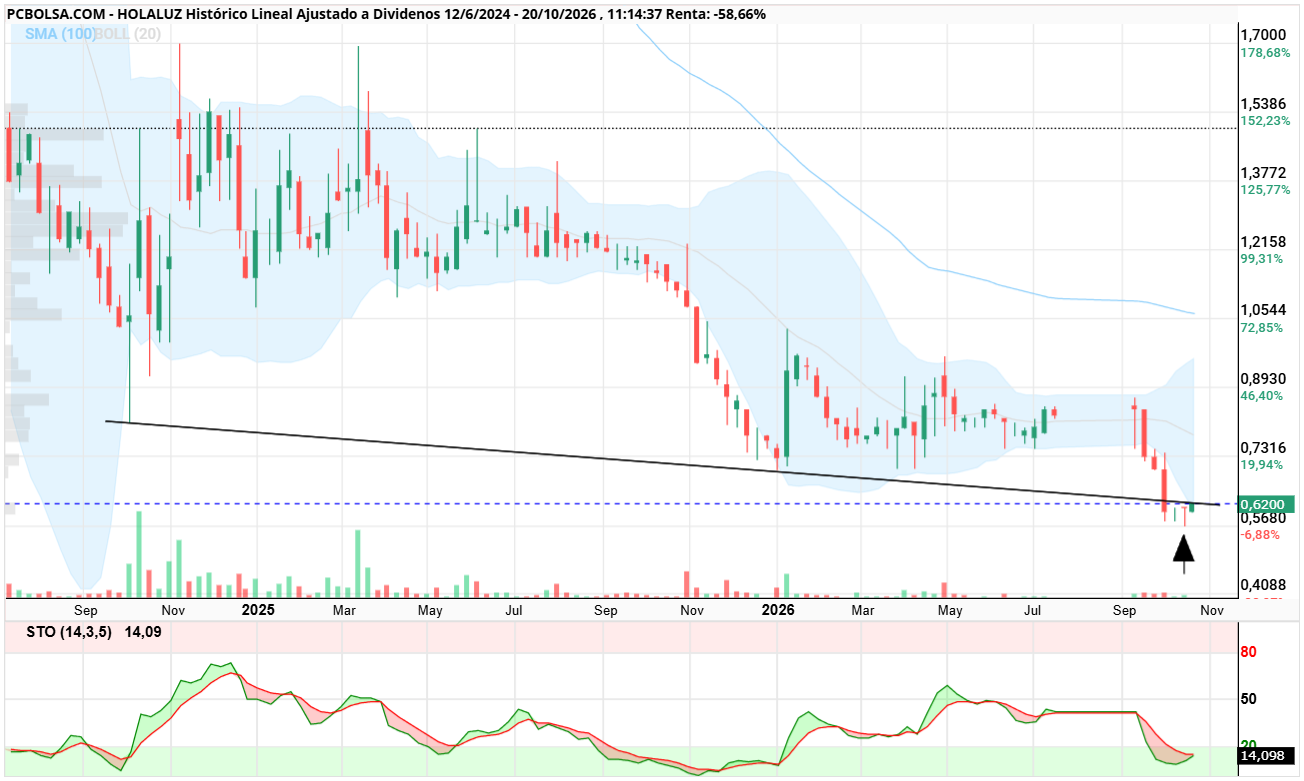Click the black 14,098 stochastic value tag
Image resolution: width=1304 pixels, height=781 pixels.
[1267, 757]
